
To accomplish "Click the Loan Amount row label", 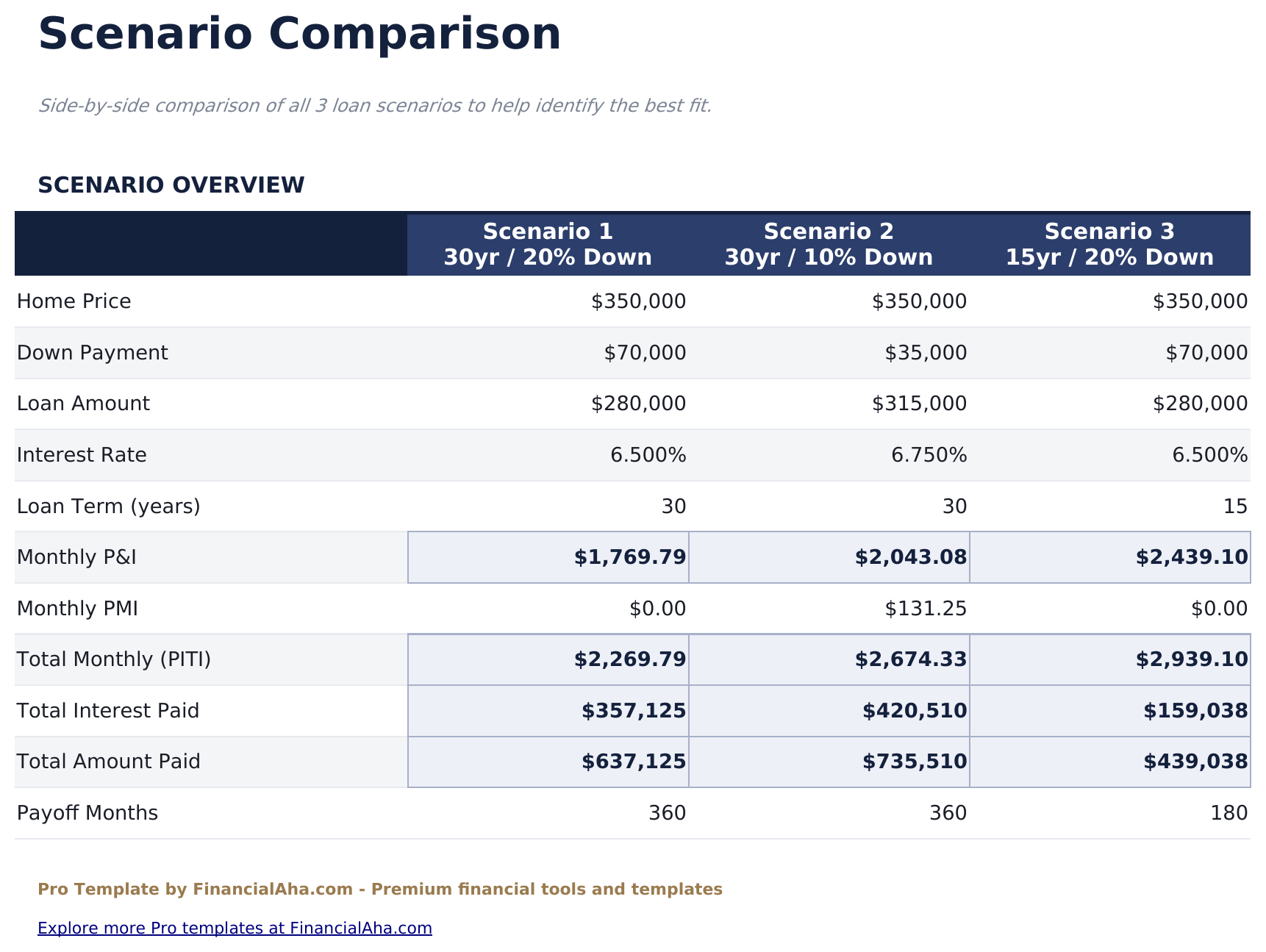I will coord(83,403).
